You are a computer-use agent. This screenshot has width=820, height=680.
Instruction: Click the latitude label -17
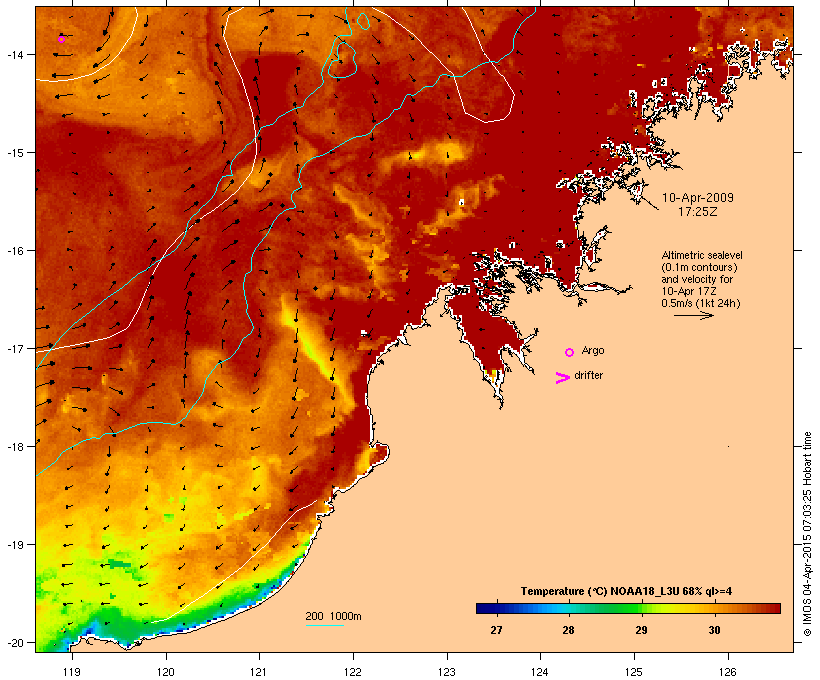coord(15,348)
